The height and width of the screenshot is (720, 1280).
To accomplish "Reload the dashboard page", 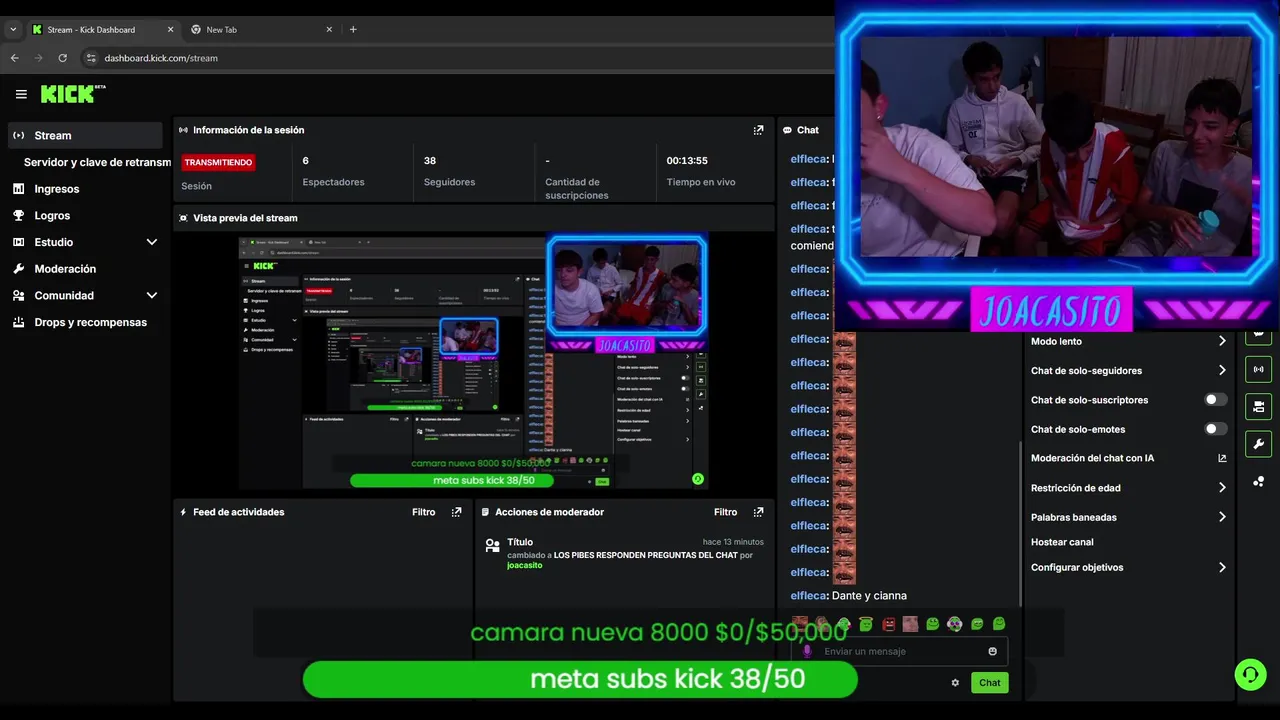I will pyautogui.click(x=62, y=58).
